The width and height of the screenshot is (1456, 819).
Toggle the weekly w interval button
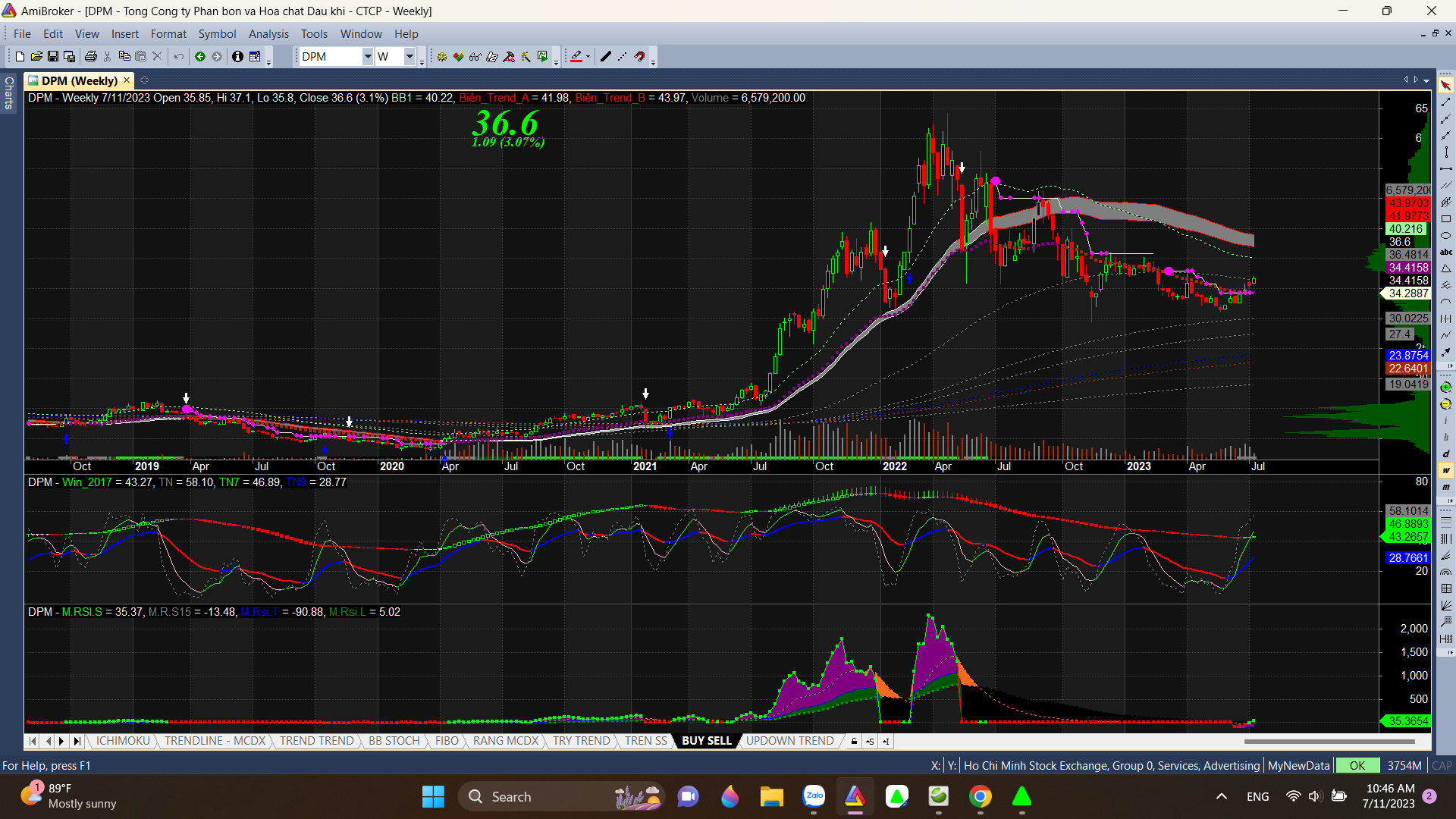tap(1446, 470)
